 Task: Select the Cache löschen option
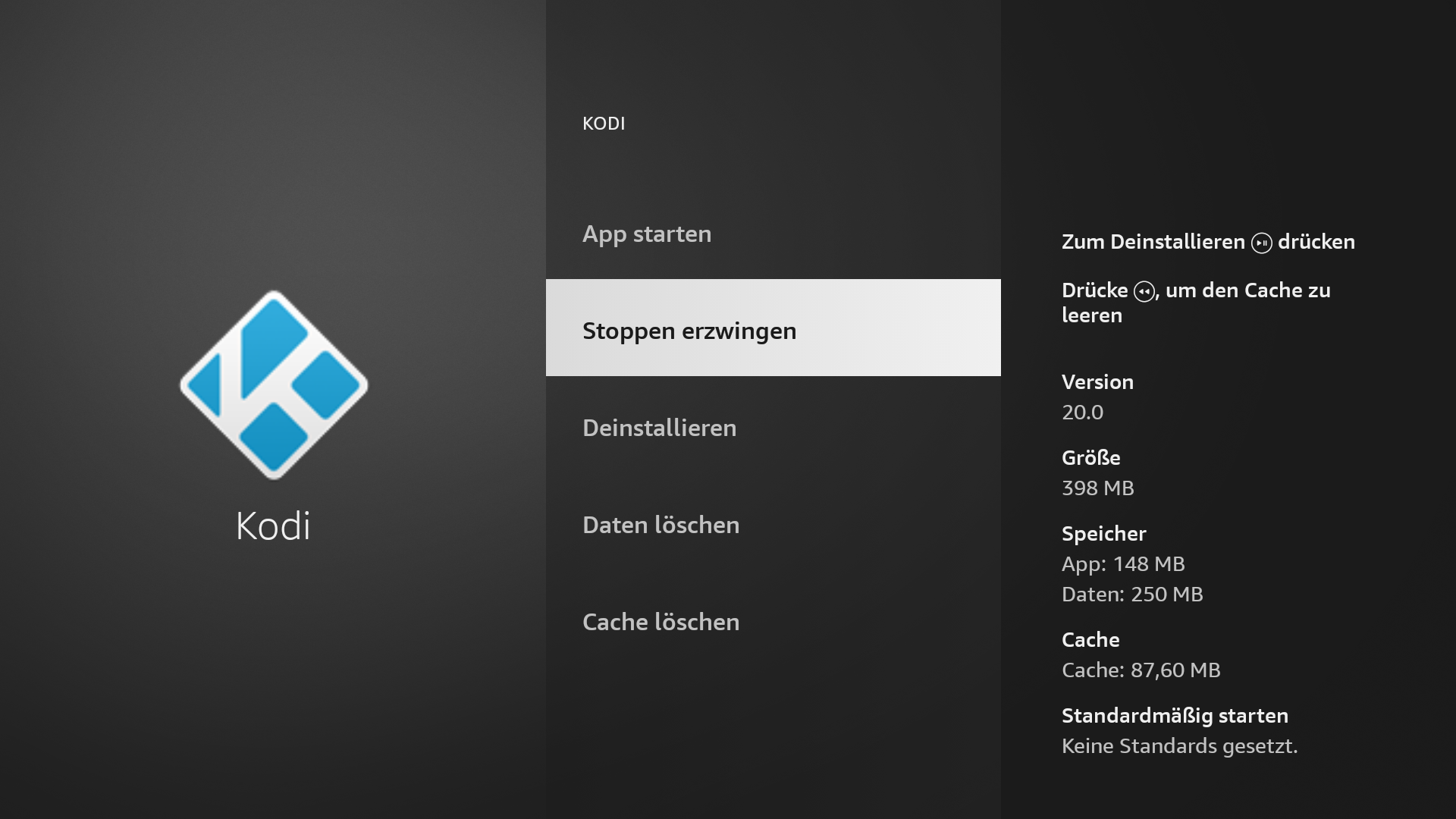click(x=773, y=622)
